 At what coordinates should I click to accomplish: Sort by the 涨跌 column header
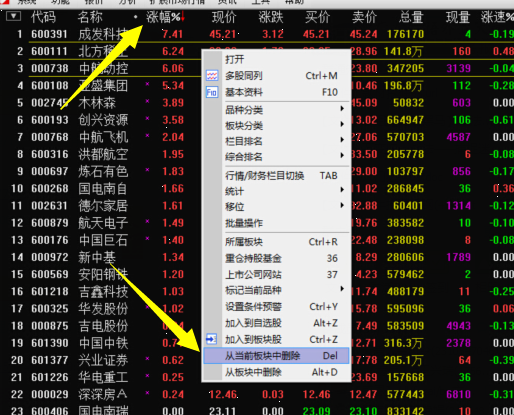pyautogui.click(x=271, y=17)
